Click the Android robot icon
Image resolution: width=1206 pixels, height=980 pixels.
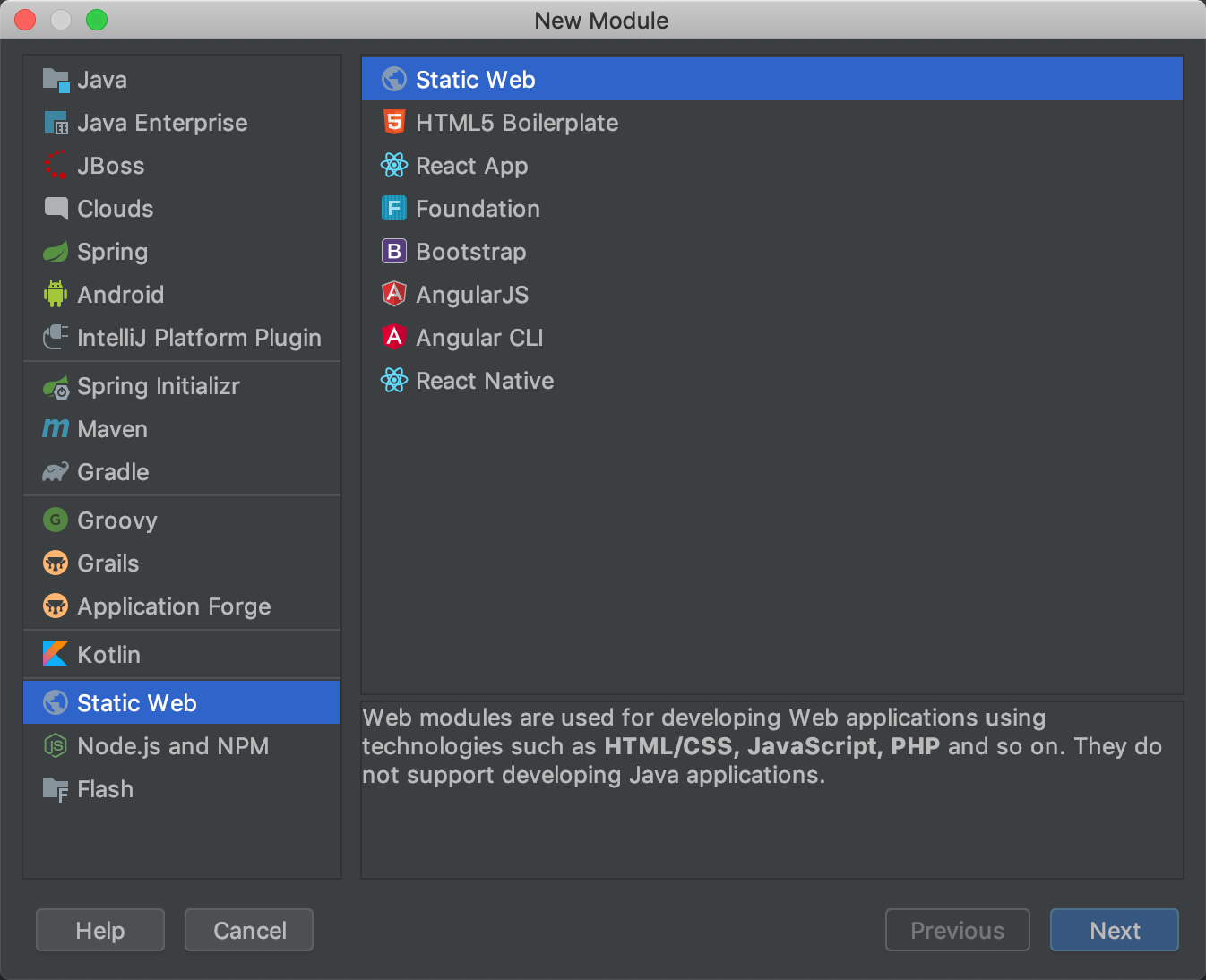tap(56, 294)
